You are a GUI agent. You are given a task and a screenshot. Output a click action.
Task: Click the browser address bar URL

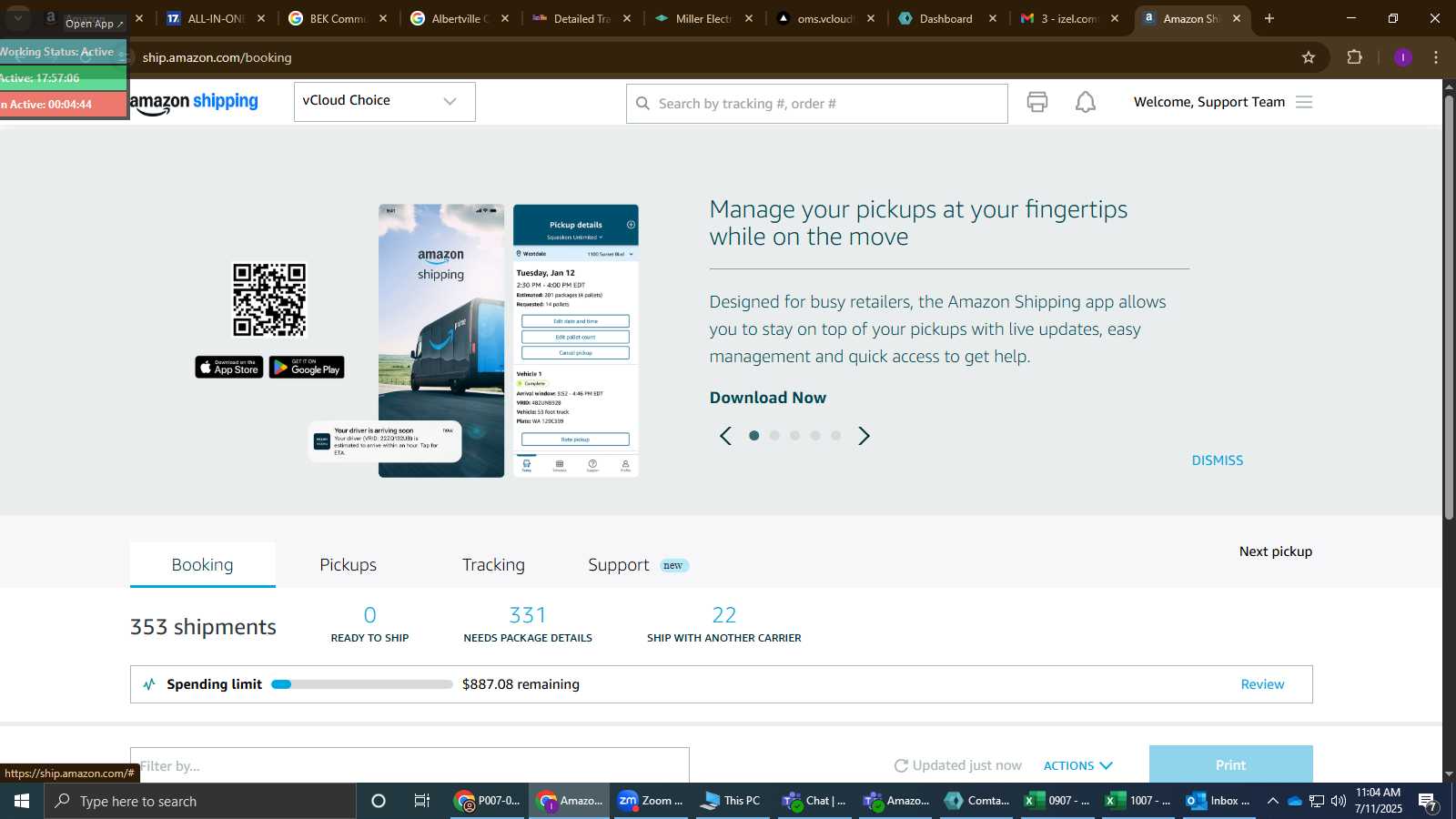coord(217,57)
